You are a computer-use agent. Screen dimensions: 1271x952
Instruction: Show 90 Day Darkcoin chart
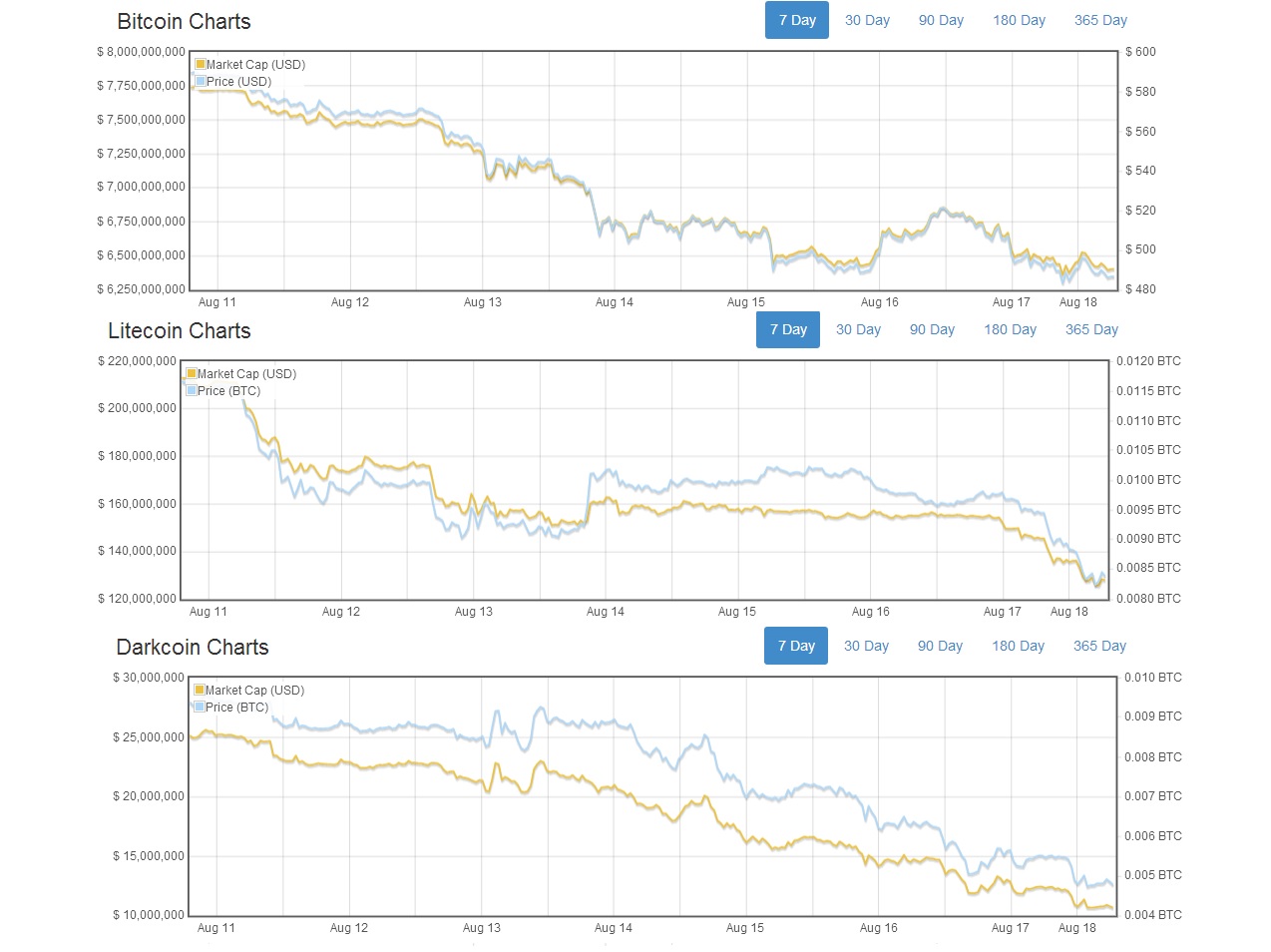click(940, 646)
